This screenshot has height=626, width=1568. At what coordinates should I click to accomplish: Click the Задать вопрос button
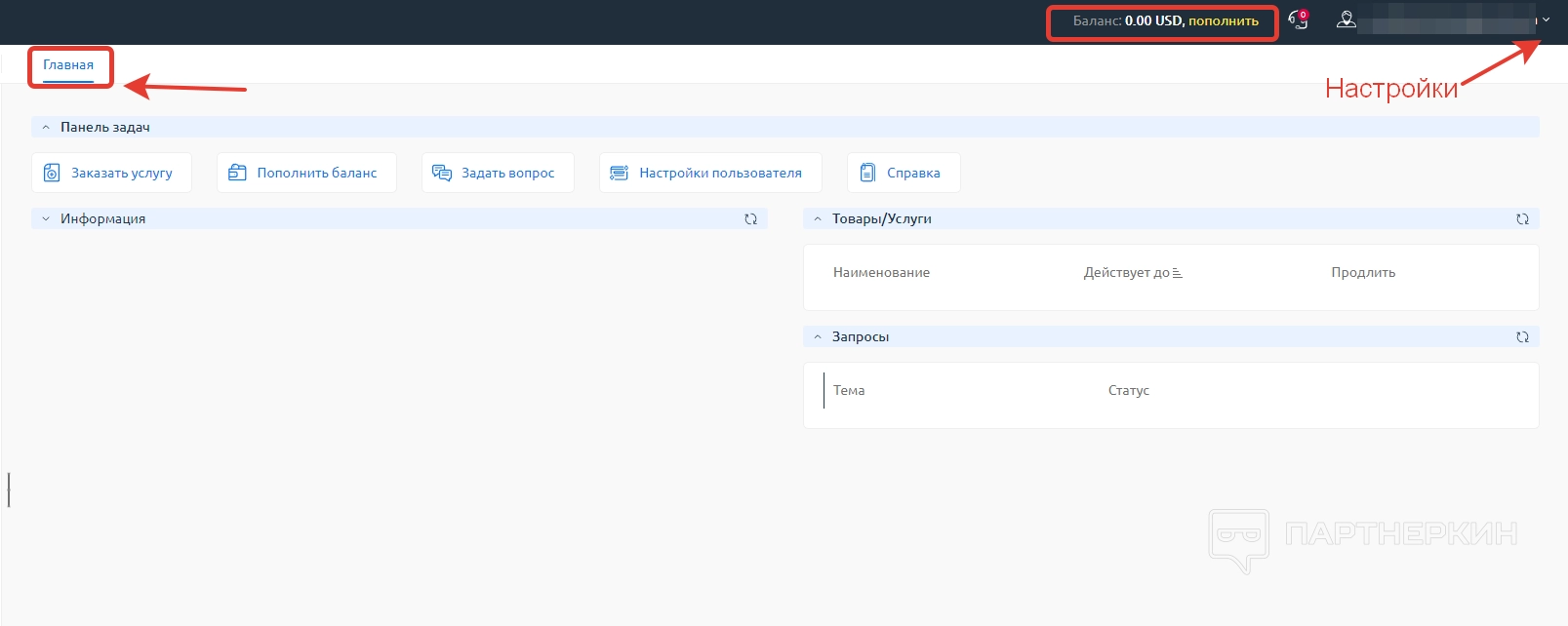[x=497, y=173]
